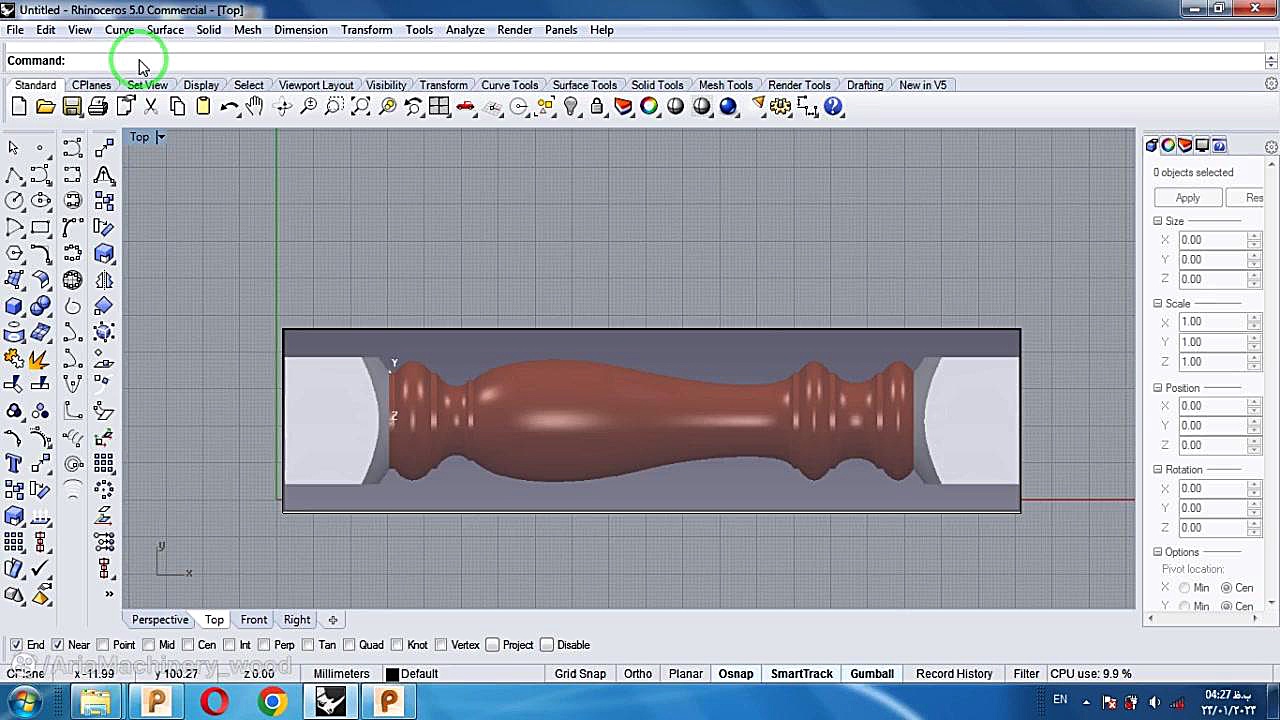Click the Save file icon in toolbar

click(72, 107)
